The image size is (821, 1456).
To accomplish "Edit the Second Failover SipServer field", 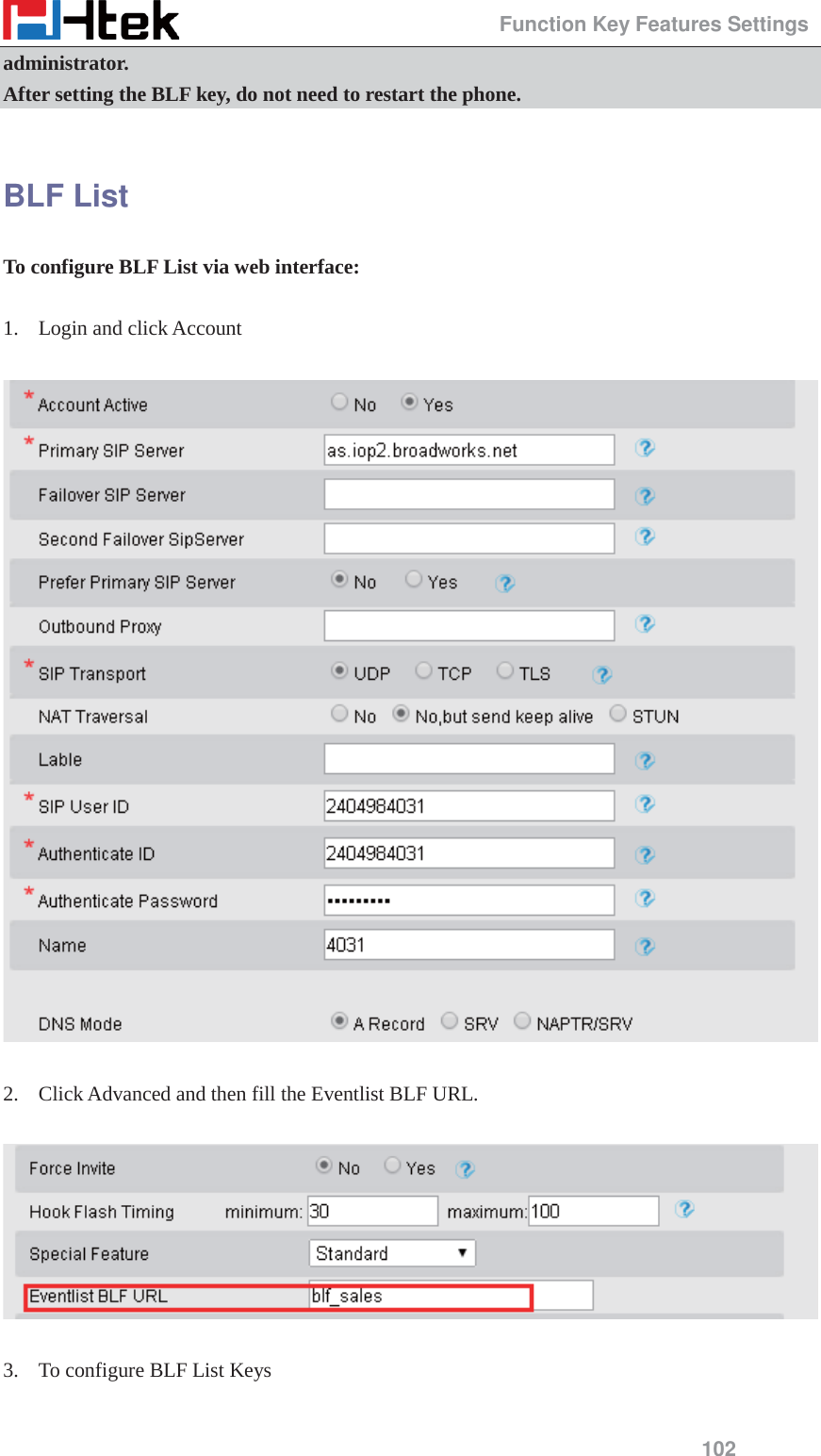I will point(468,538).
